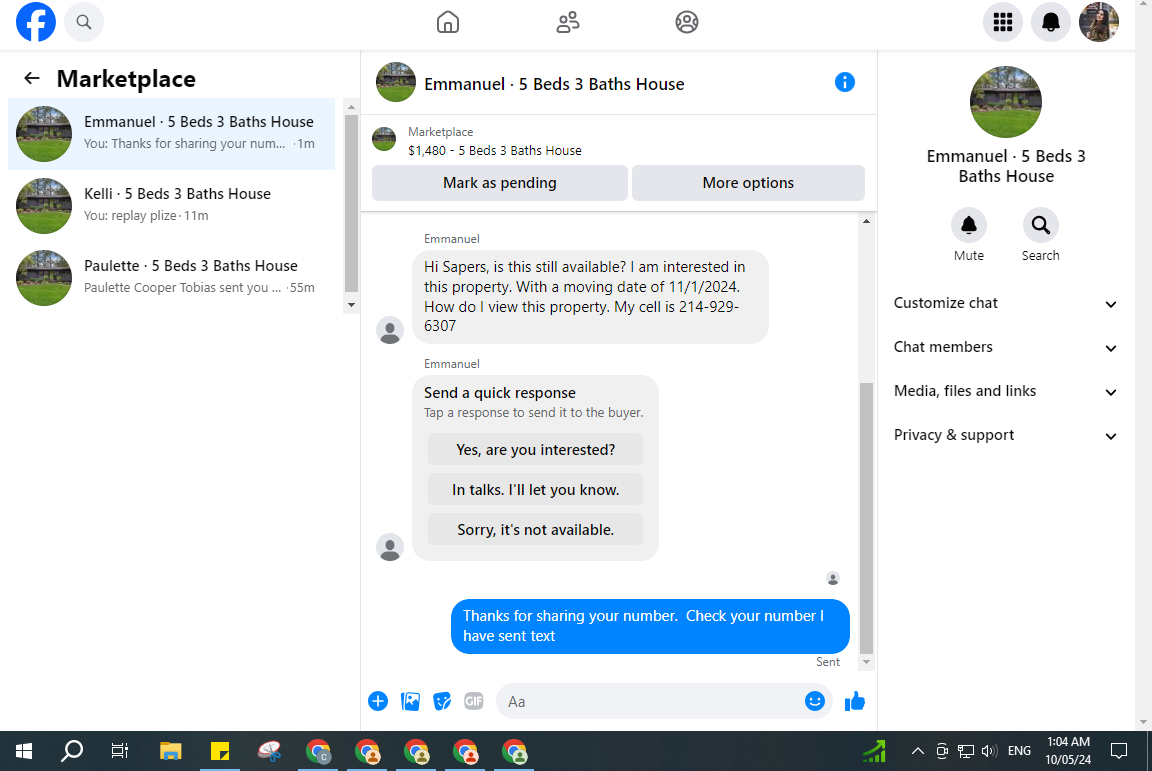1152x771 pixels.
Task: Open the Groups icon in top navigation
Action: tap(686, 22)
